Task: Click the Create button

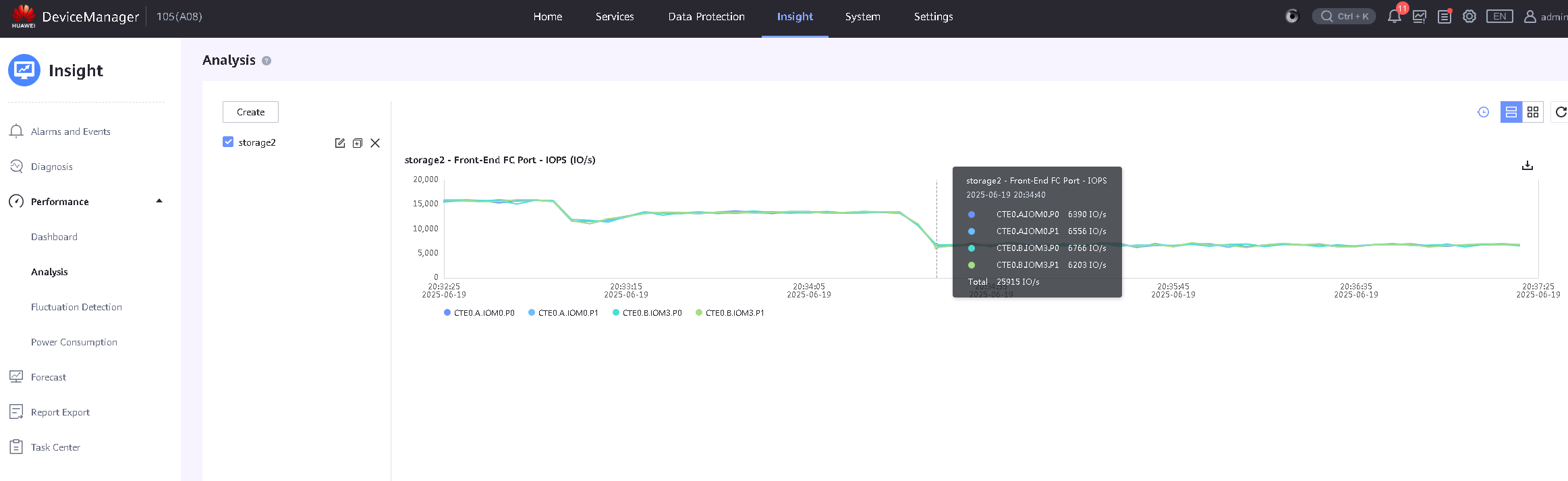Action: click(x=250, y=112)
